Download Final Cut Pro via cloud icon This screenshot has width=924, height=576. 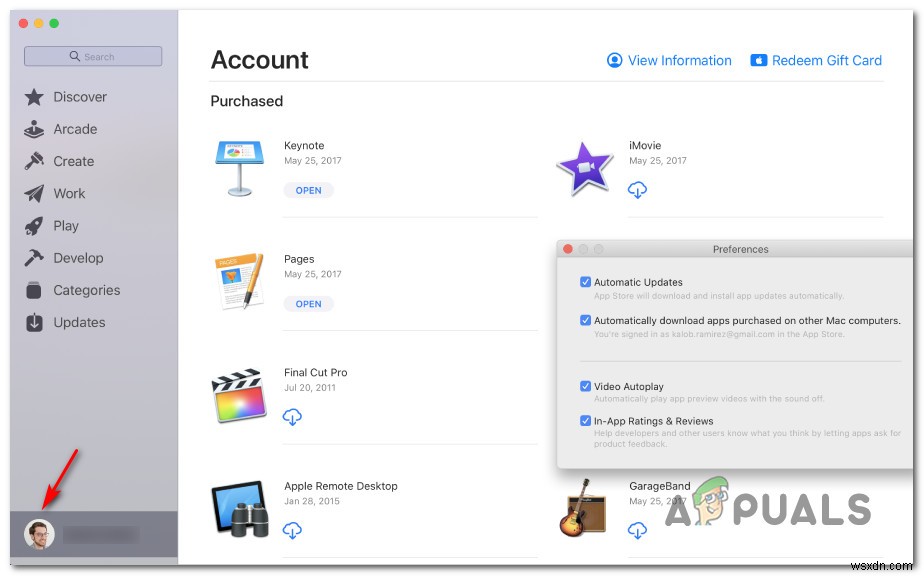tap(292, 417)
